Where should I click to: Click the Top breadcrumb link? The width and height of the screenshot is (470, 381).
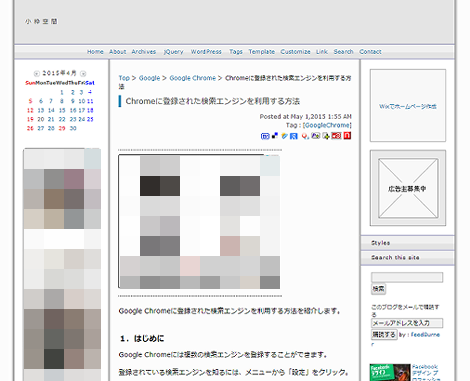[x=124, y=78]
